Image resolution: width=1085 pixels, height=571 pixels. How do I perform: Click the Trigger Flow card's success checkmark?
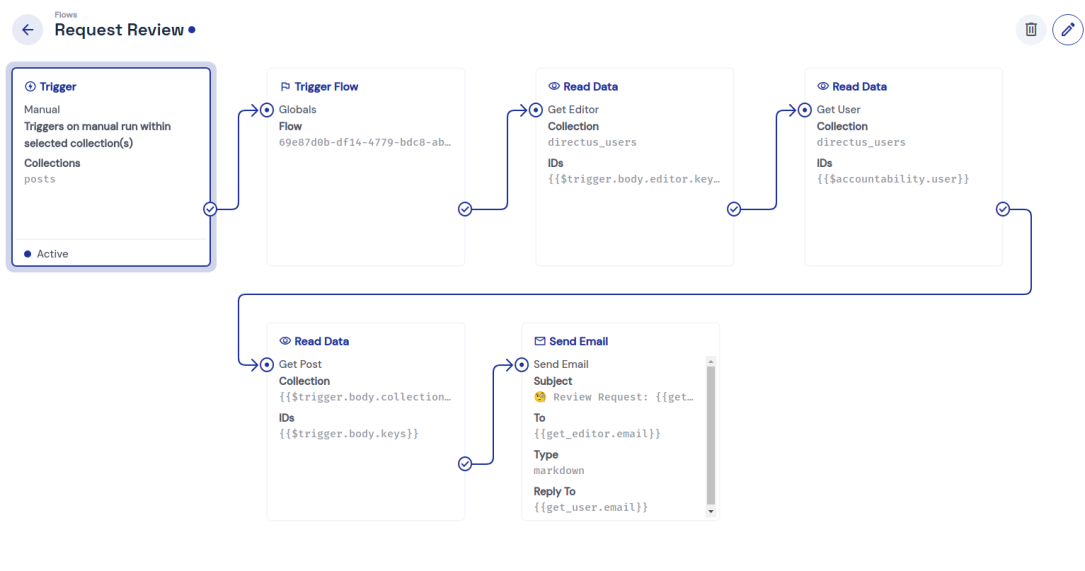point(465,209)
